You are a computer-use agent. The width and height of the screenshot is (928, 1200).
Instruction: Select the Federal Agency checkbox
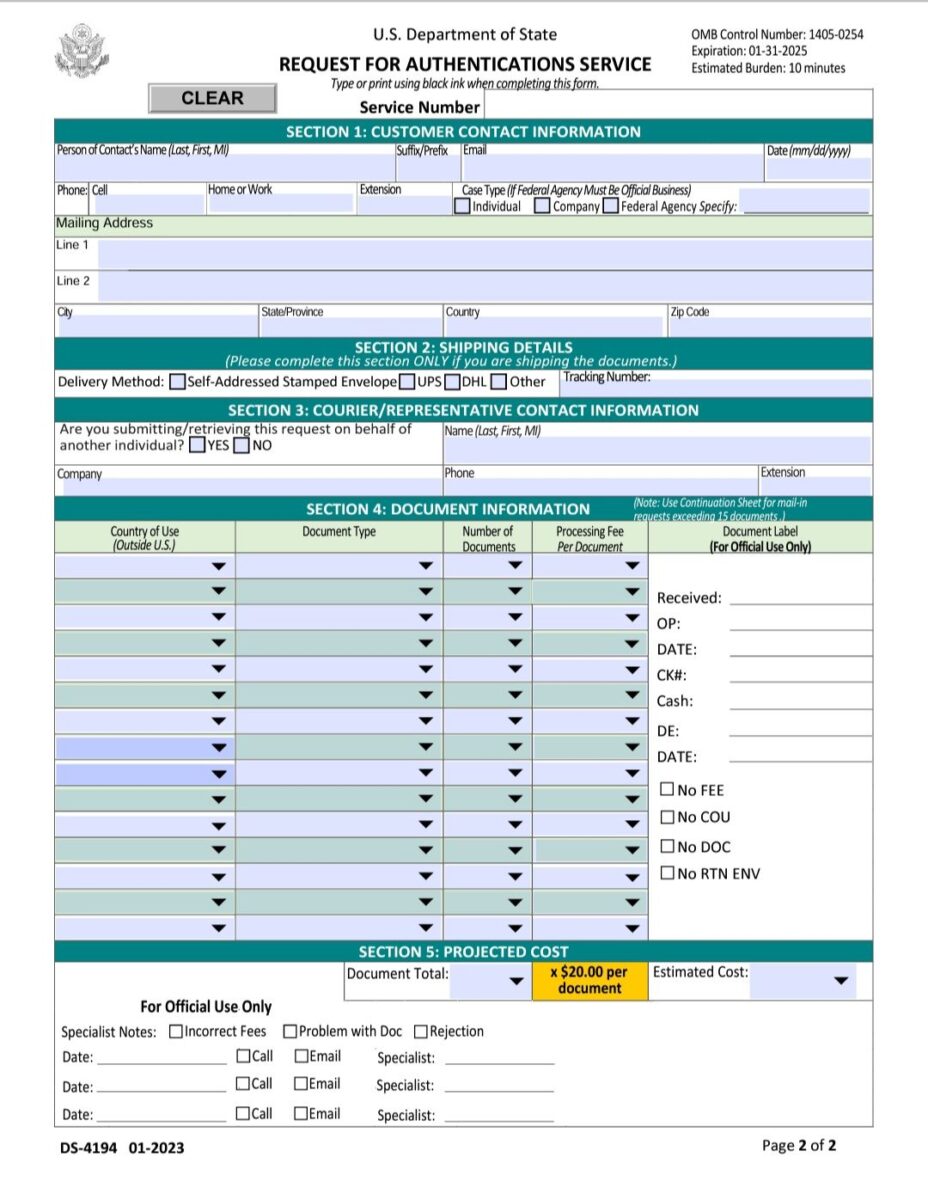608,206
